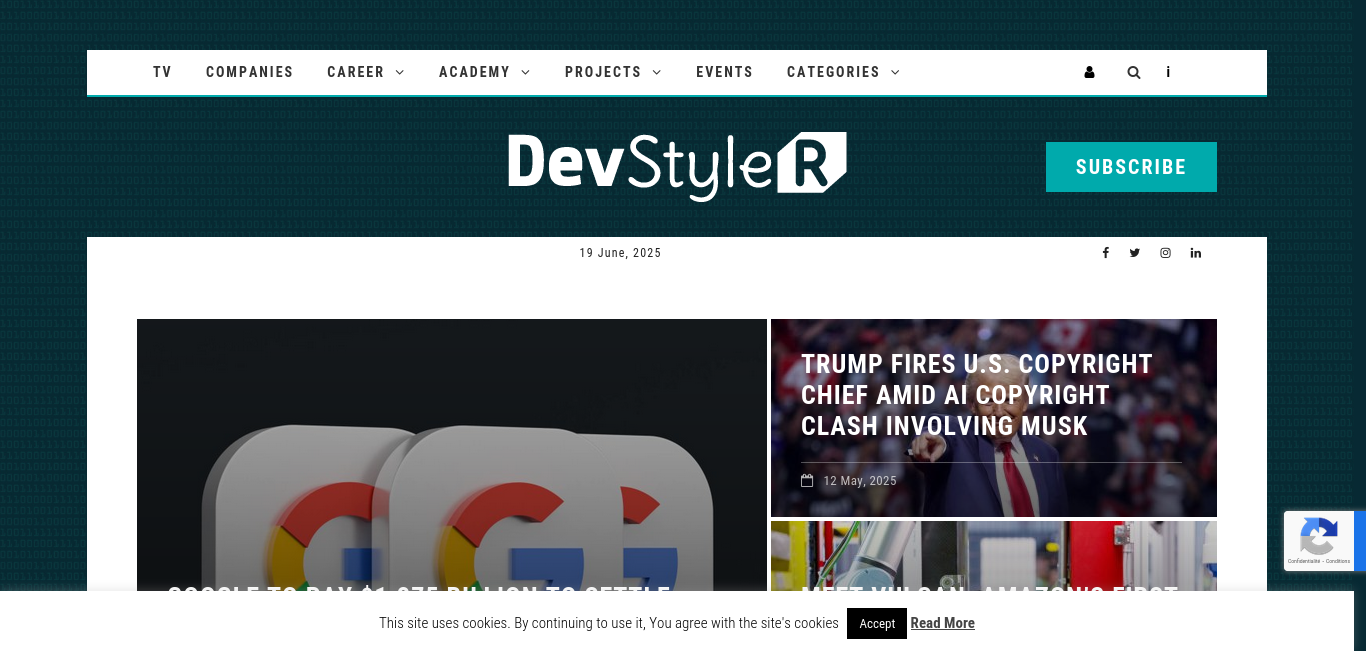
Task: Visit the Twitter social icon
Action: 1134,253
